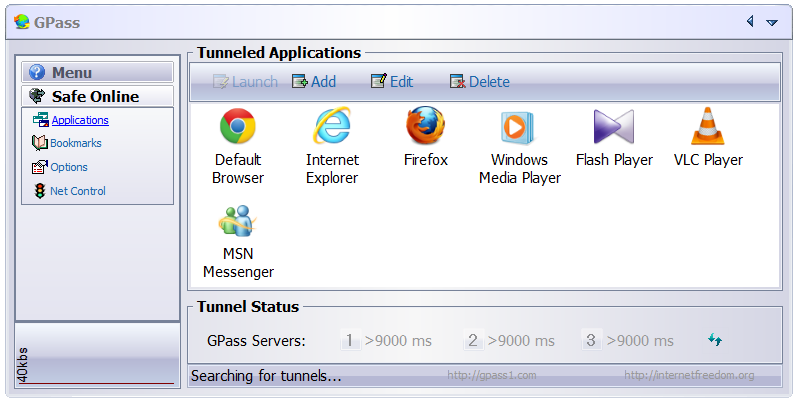Click Add to add a tunneled application
The image size is (797, 402).
[x=314, y=82]
